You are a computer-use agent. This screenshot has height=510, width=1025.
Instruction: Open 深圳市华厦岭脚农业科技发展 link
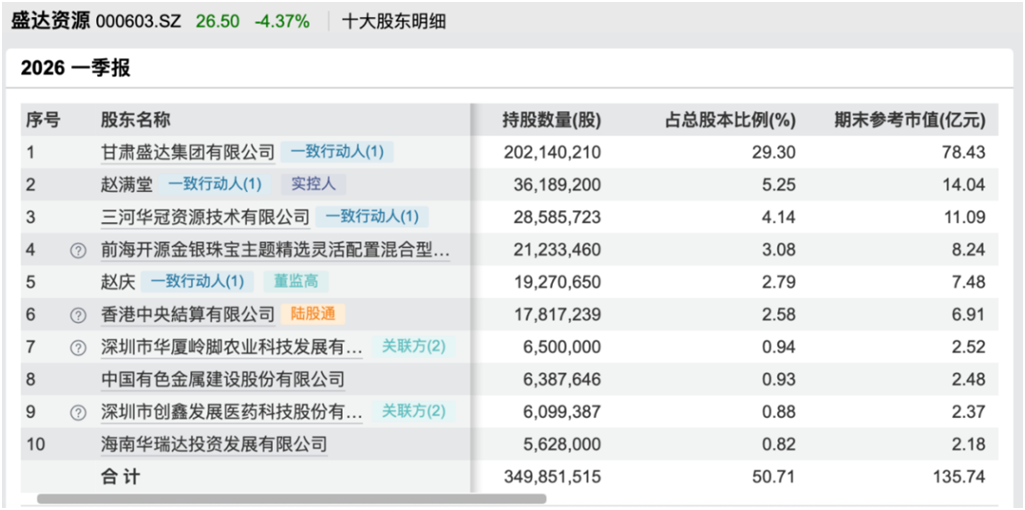point(231,347)
